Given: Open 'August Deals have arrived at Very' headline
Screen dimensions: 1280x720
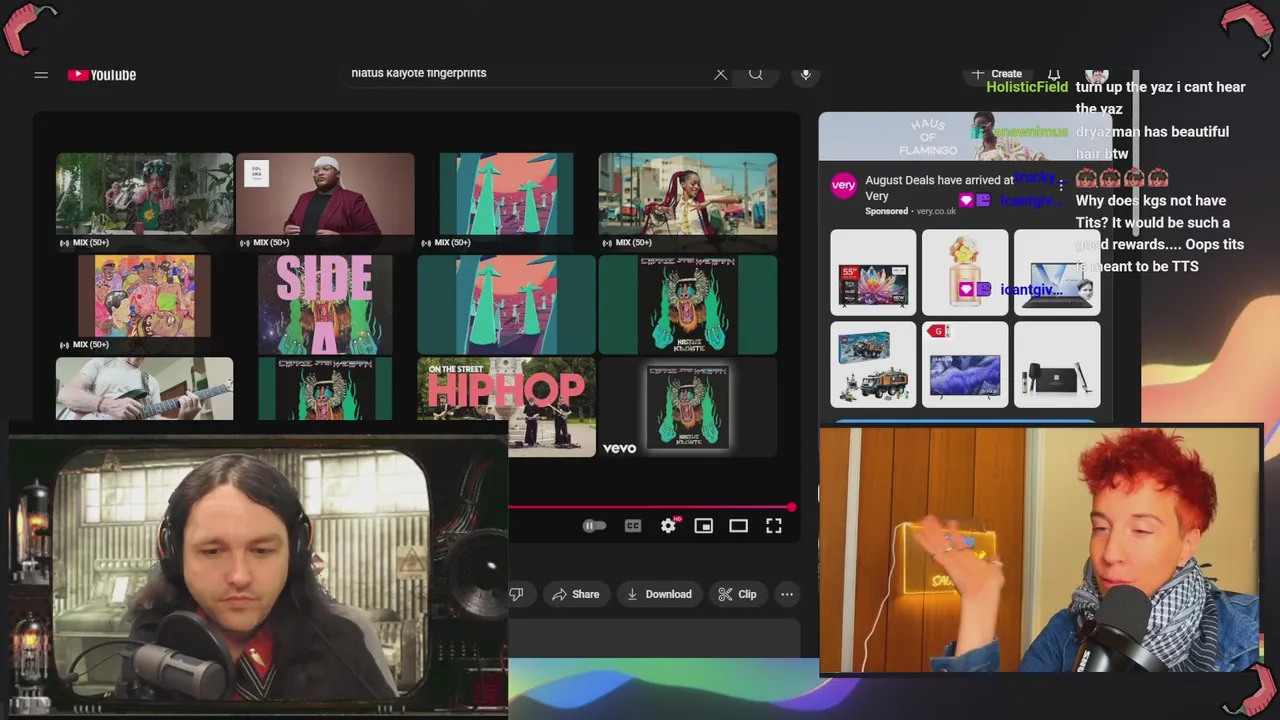Looking at the screenshot, I should [x=939, y=188].
